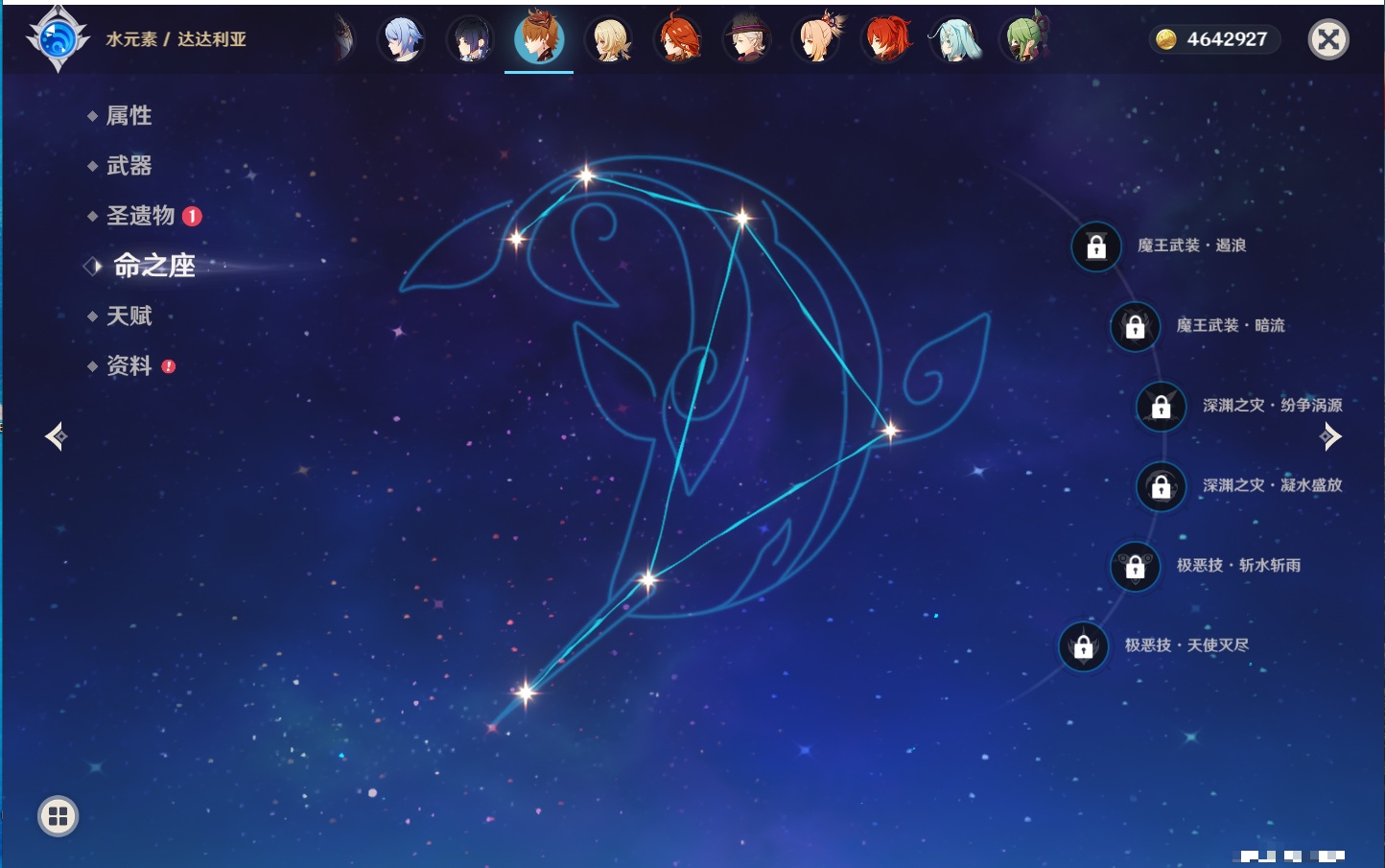Open the 武器 weapon menu
1385x868 pixels.
coord(129,166)
